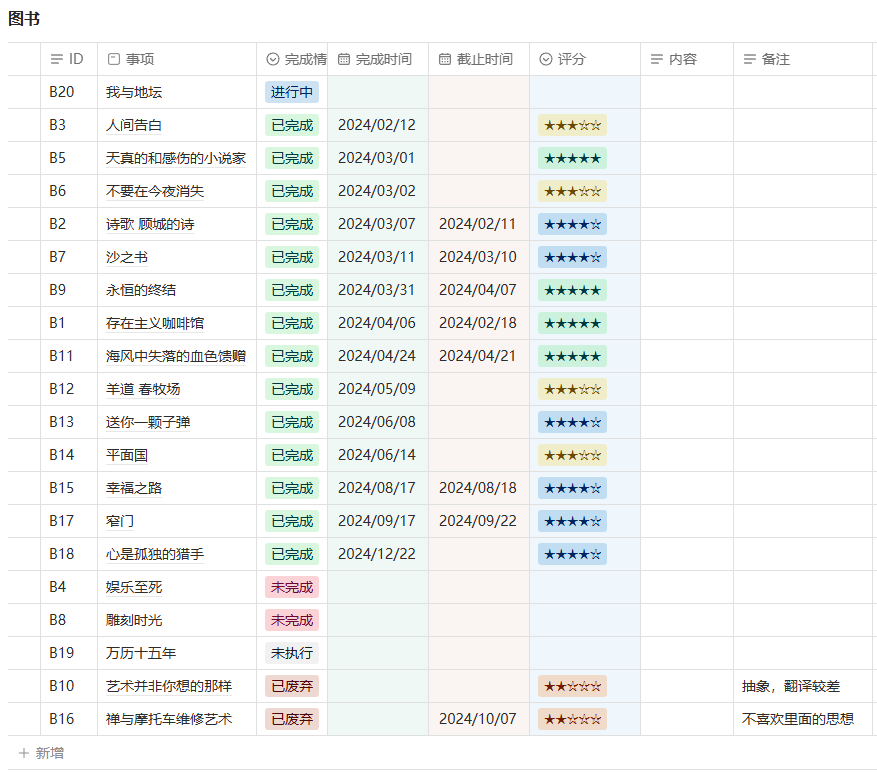The image size is (877, 773).
Task: Open the 已废弃 status tag for 禅与摩托车维修艺术
Action: click(292, 720)
